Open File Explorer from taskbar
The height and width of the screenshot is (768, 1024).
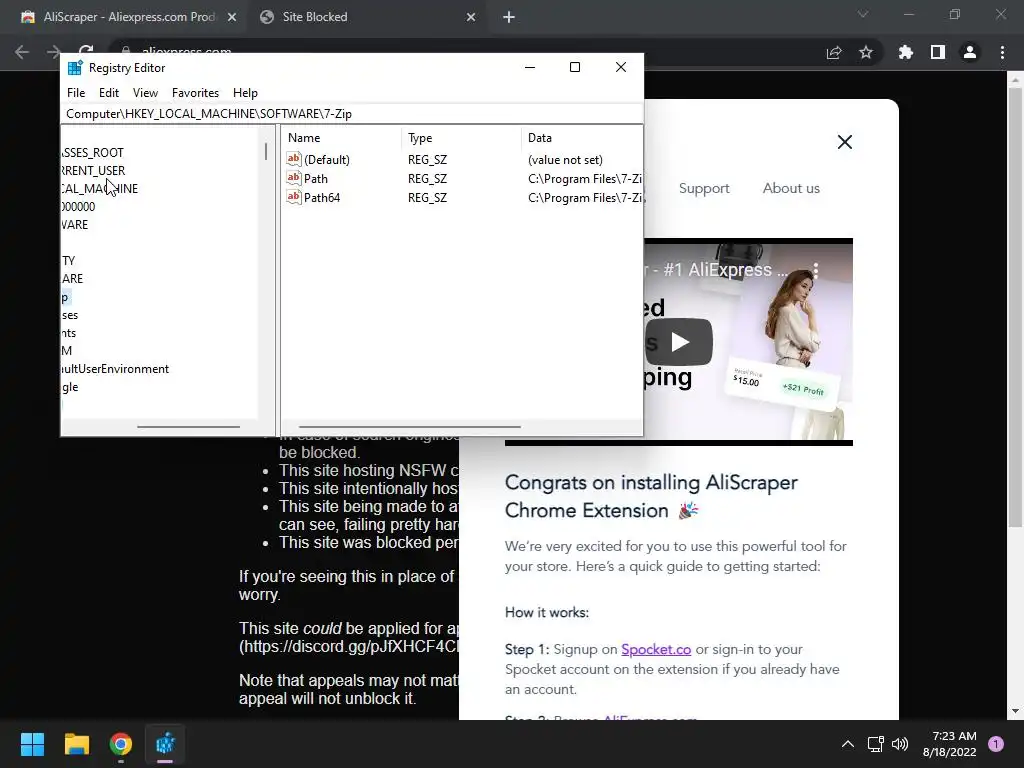76,744
